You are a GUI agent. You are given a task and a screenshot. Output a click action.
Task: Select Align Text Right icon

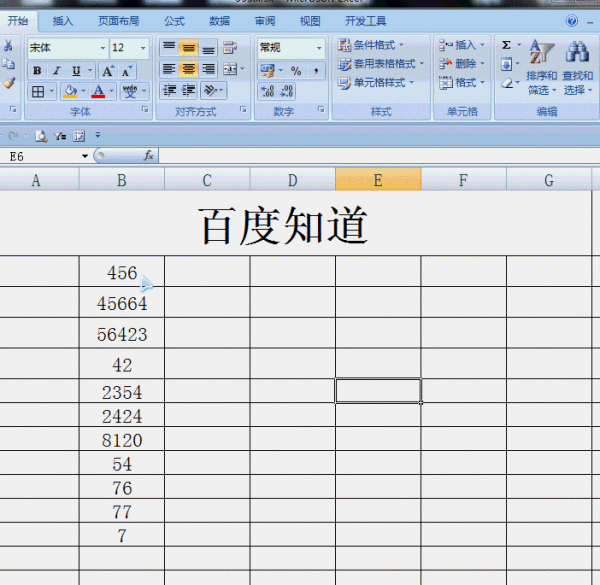(x=208, y=69)
